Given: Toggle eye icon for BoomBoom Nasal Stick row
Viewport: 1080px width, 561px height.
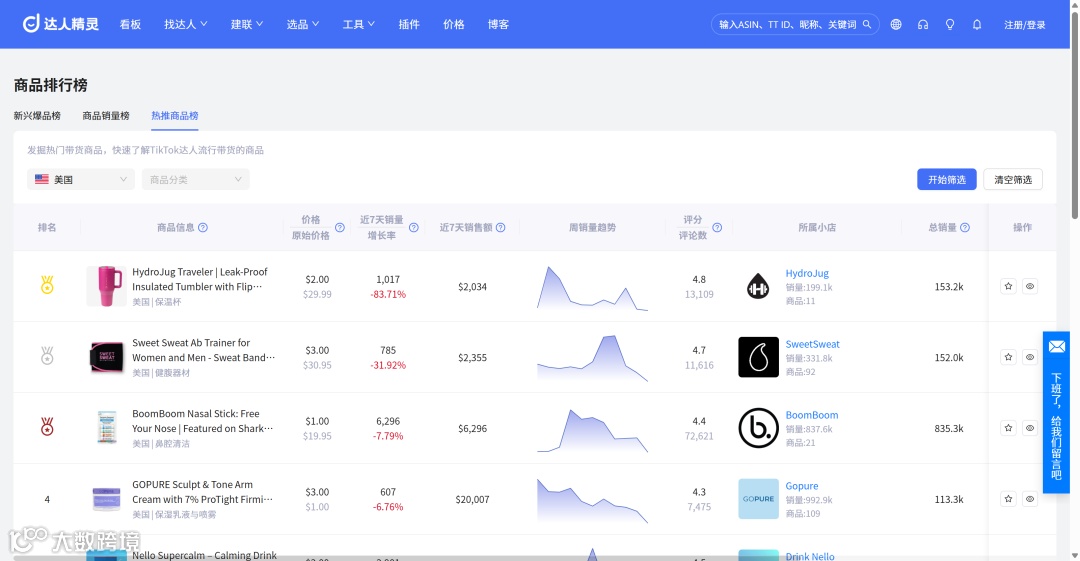Looking at the screenshot, I should point(1030,428).
